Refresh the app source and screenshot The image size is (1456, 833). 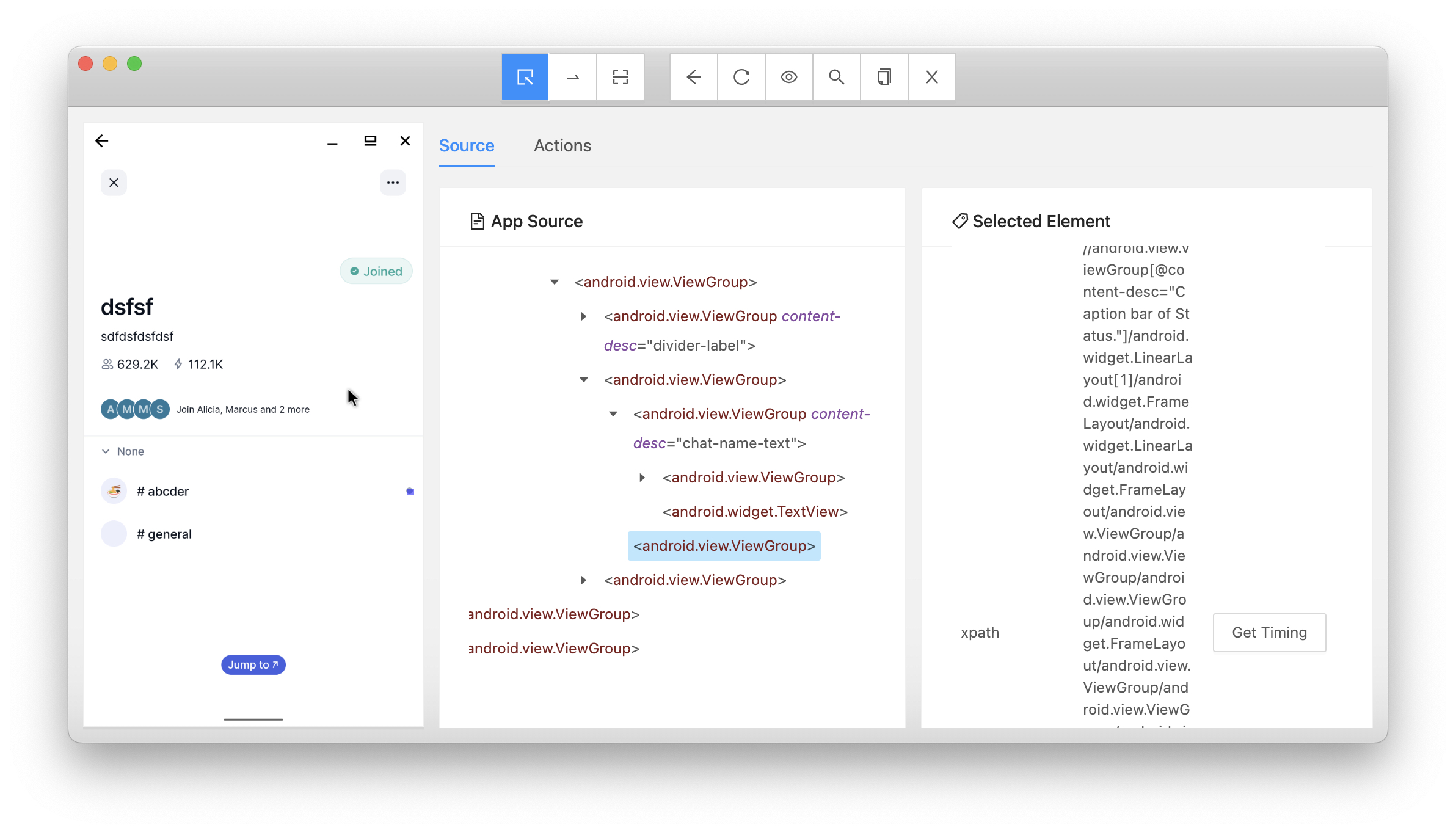[x=741, y=77]
